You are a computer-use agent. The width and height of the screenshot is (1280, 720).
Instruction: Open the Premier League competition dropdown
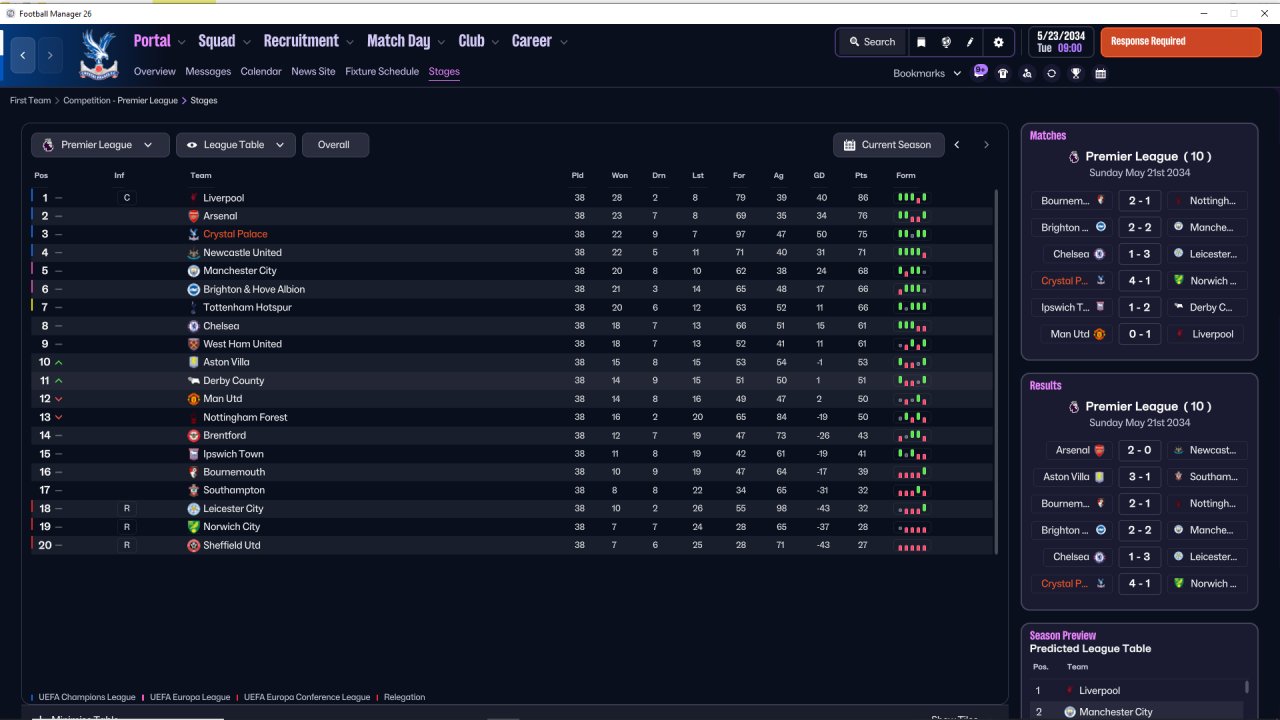click(99, 145)
